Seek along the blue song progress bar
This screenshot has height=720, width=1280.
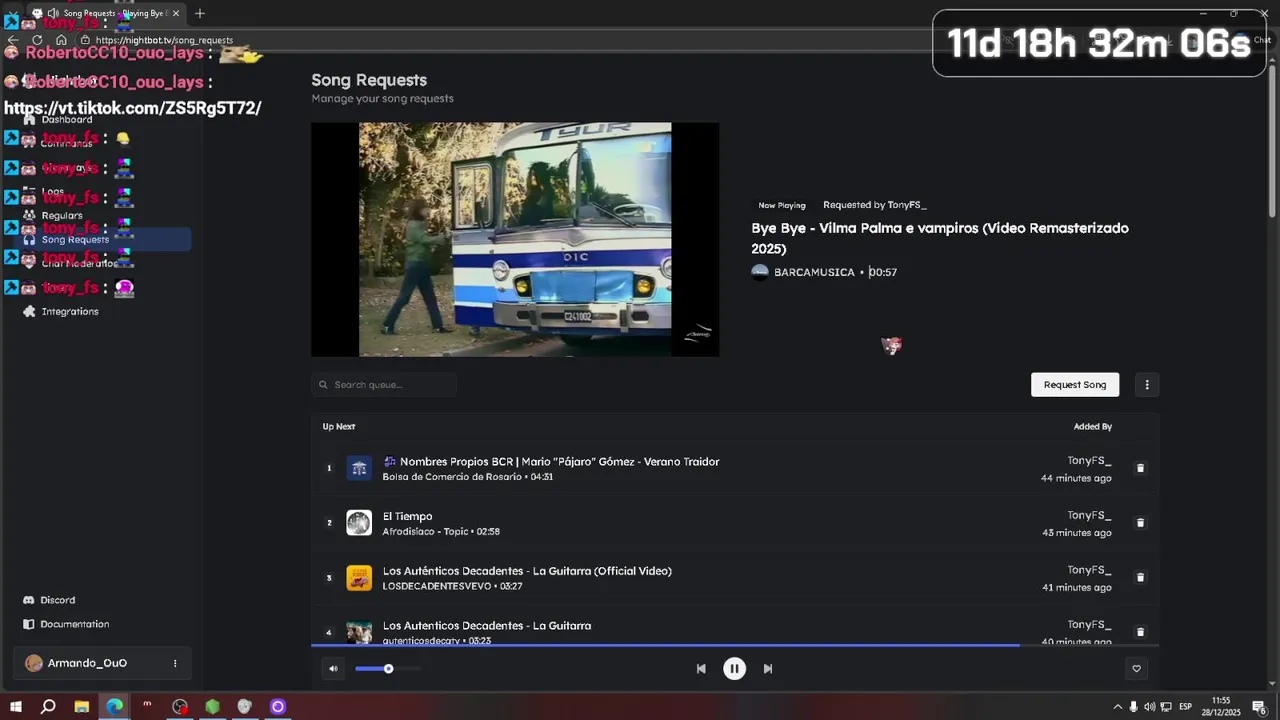(x=735, y=645)
